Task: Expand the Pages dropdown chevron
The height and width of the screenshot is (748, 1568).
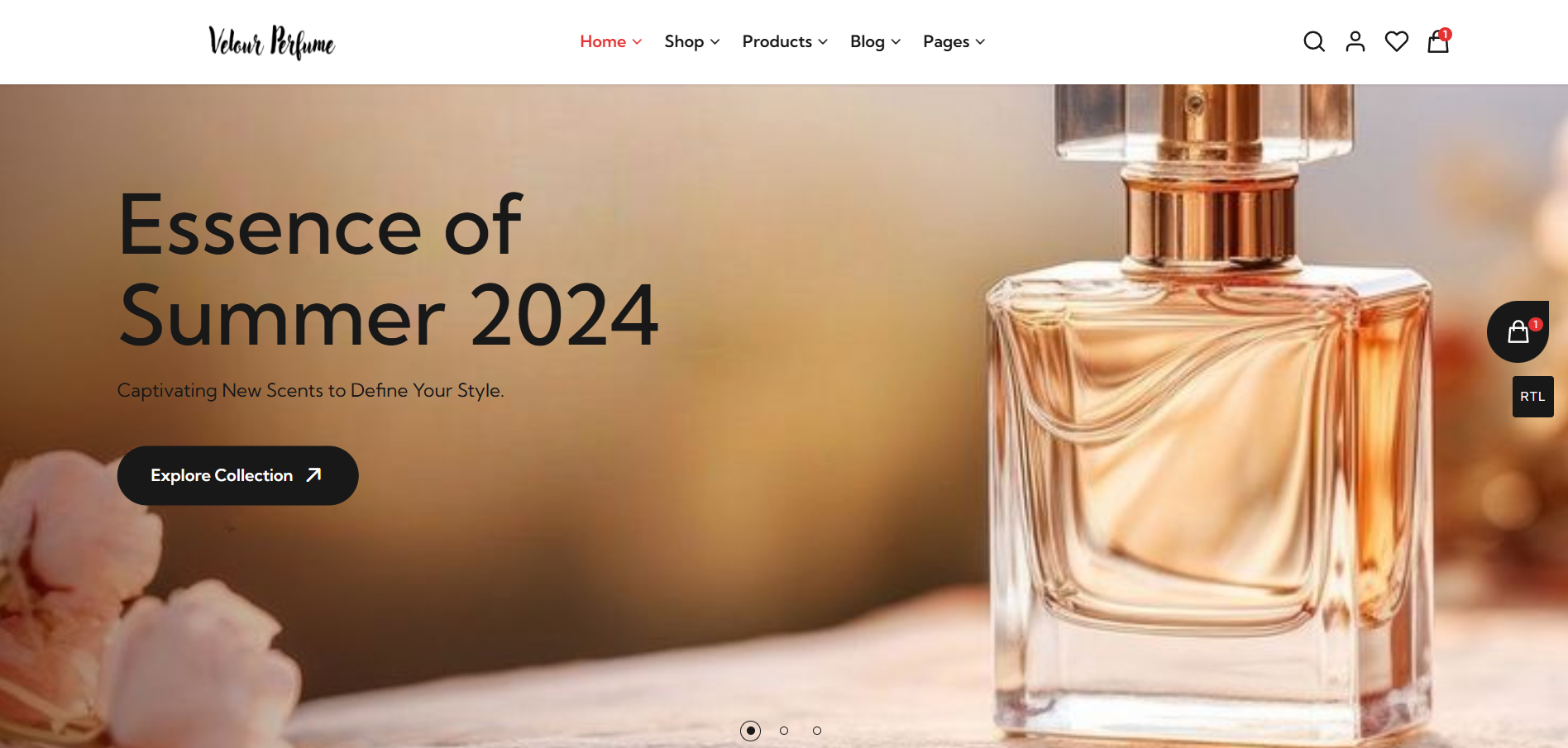Action: (x=980, y=42)
